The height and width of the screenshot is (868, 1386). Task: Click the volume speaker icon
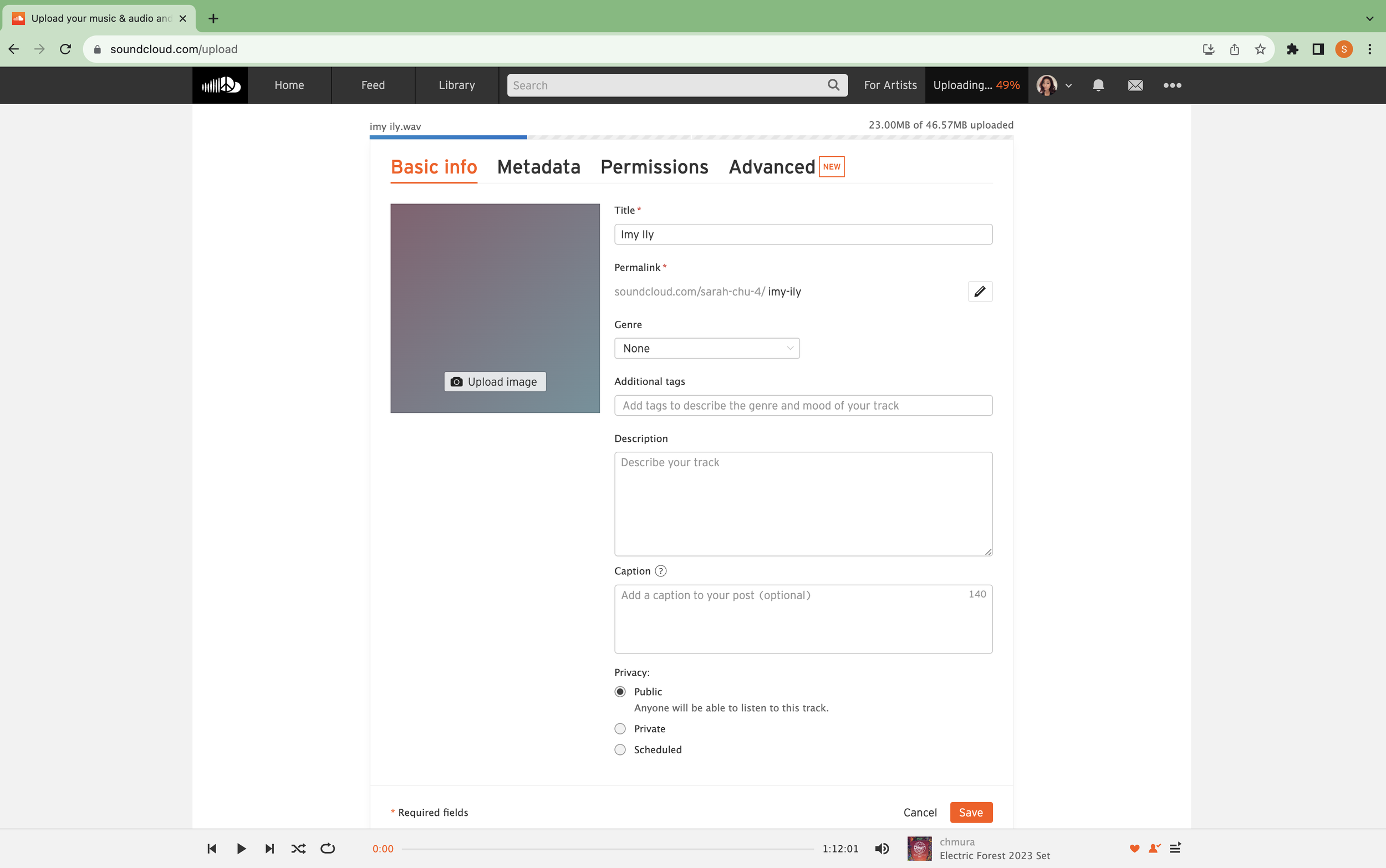pyautogui.click(x=882, y=849)
